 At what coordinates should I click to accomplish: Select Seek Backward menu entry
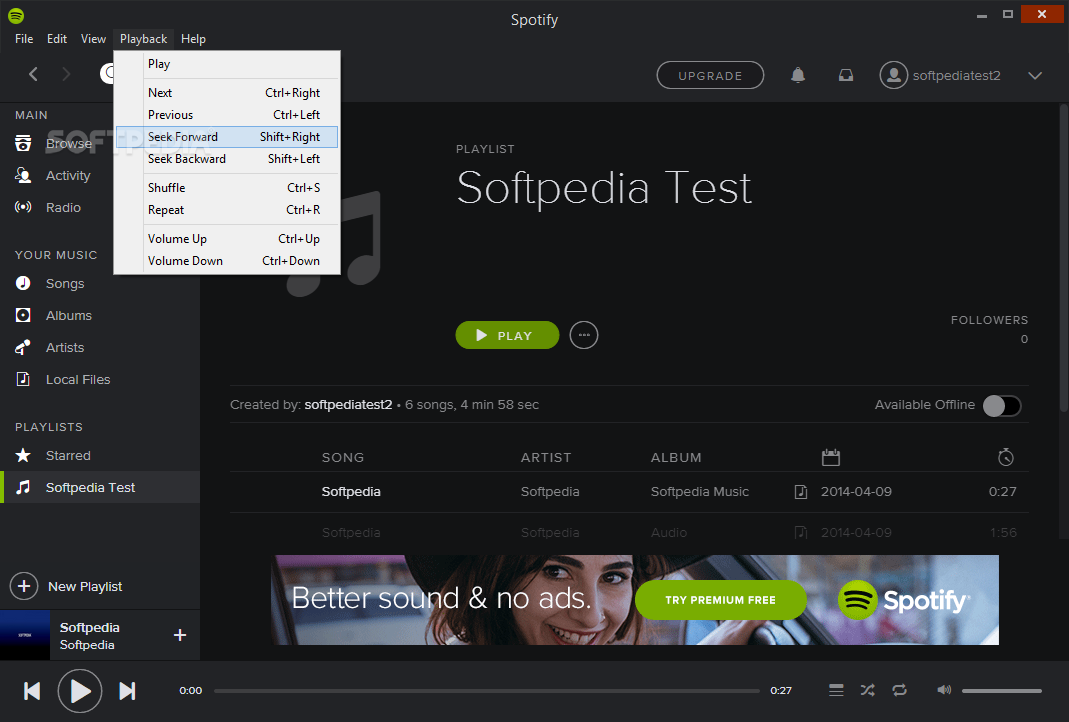[226, 159]
